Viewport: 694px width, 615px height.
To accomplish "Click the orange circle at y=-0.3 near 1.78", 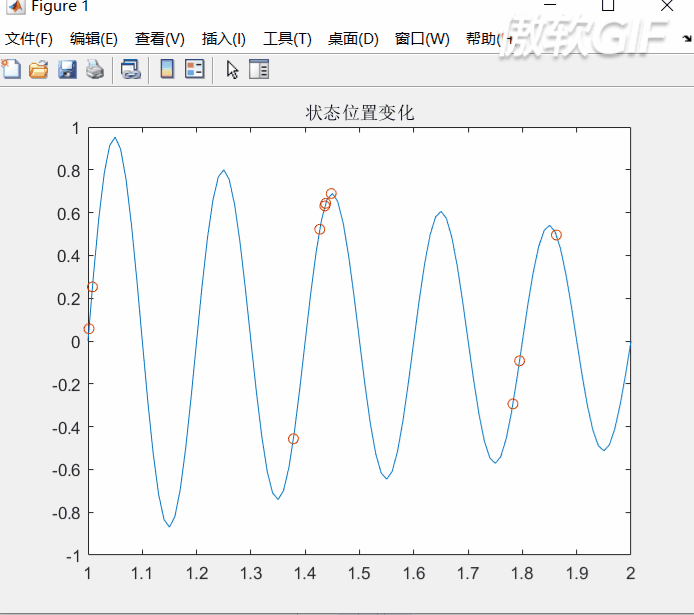I will (513, 404).
